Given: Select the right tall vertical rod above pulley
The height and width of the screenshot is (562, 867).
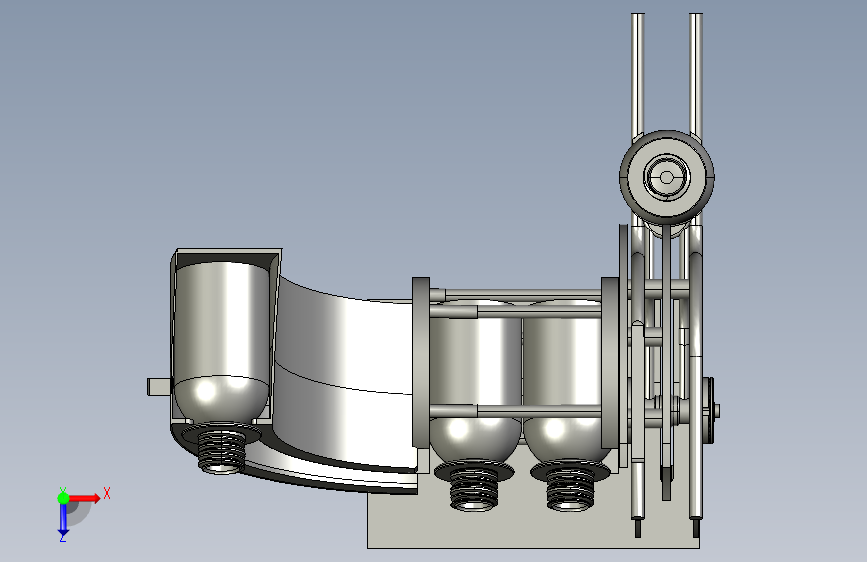Looking at the screenshot, I should 696,75.
